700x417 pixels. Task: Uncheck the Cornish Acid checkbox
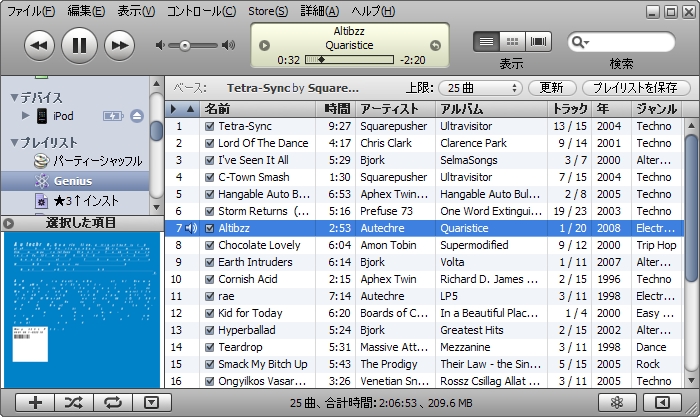pyautogui.click(x=209, y=279)
